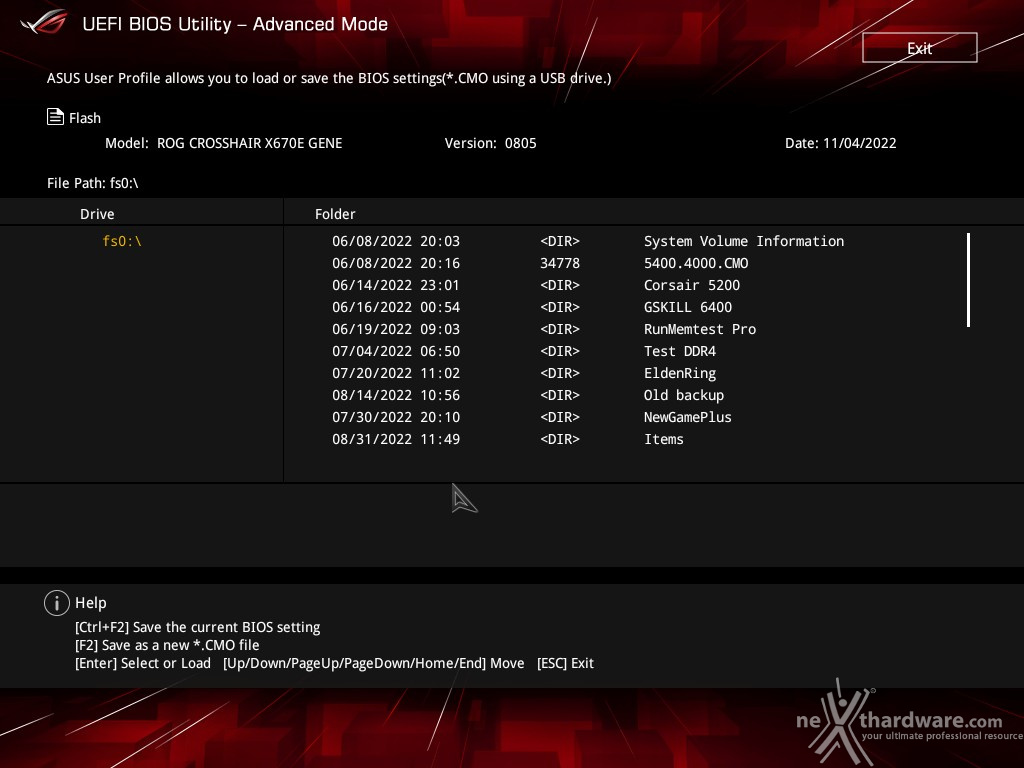Click the Version 0805 text
The image size is (1024, 768).
coord(490,143)
